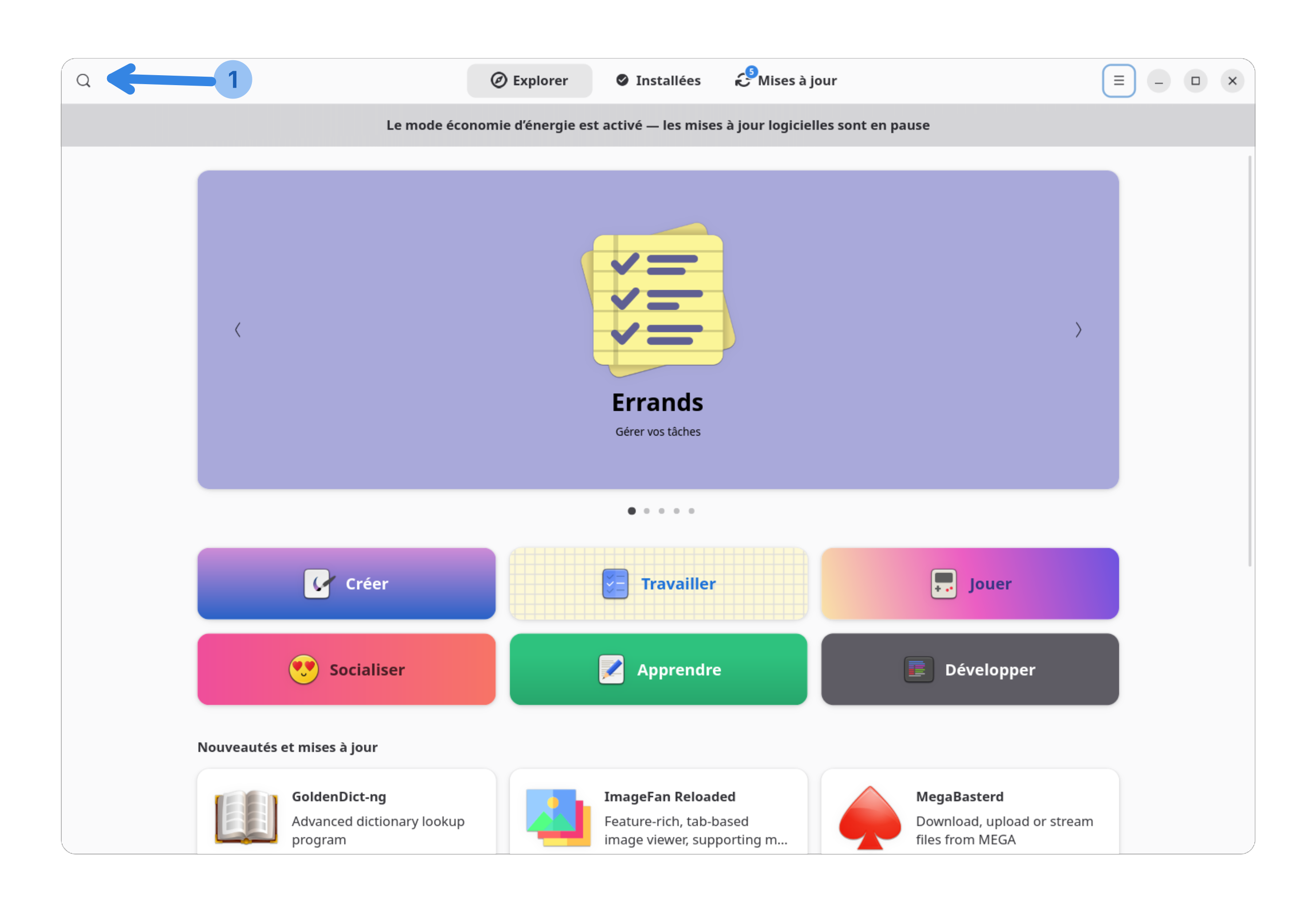Screen dimensions: 1316x921
Task: Open the Créer category
Action: click(346, 583)
